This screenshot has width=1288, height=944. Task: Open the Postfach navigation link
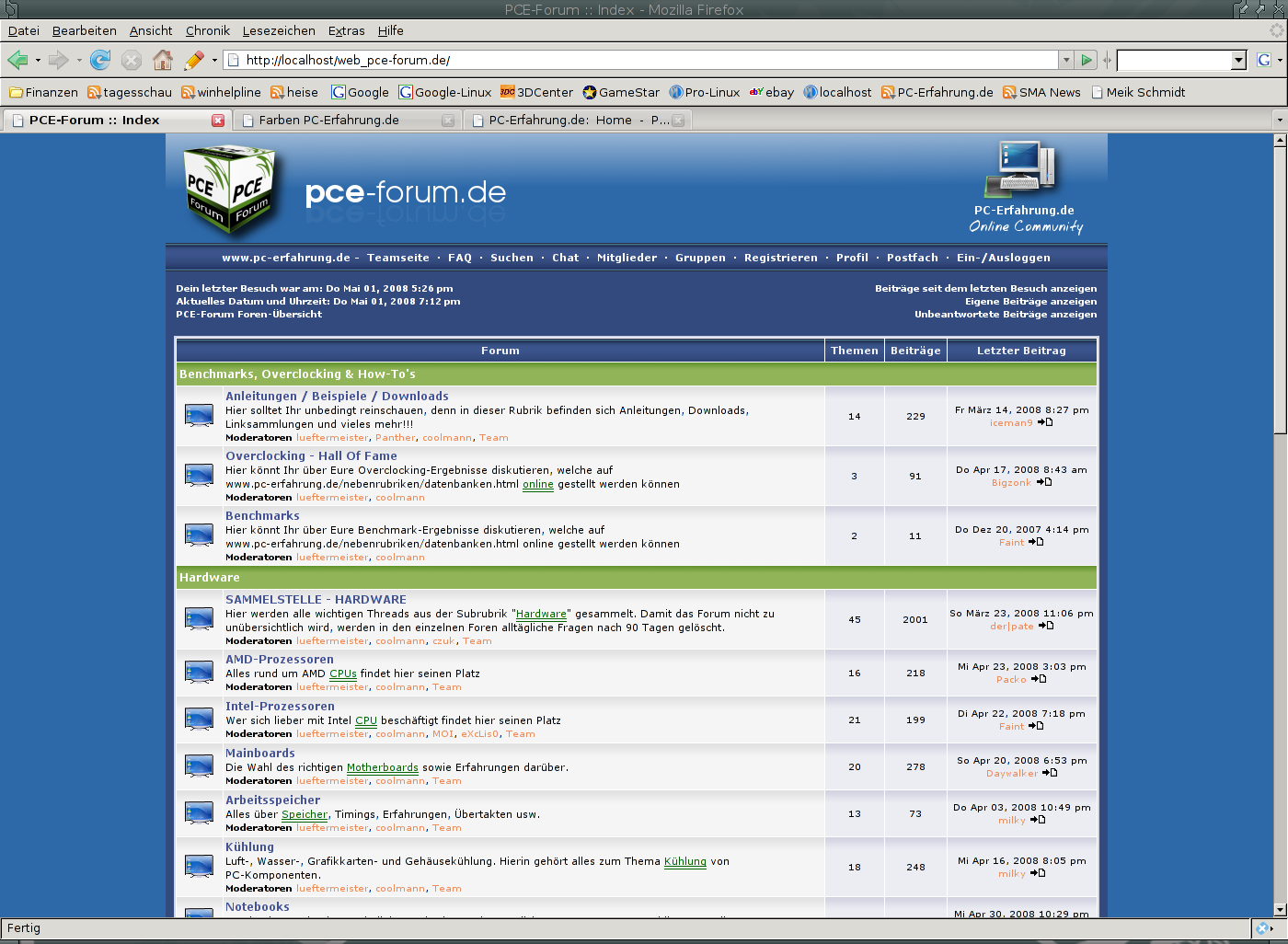913,259
